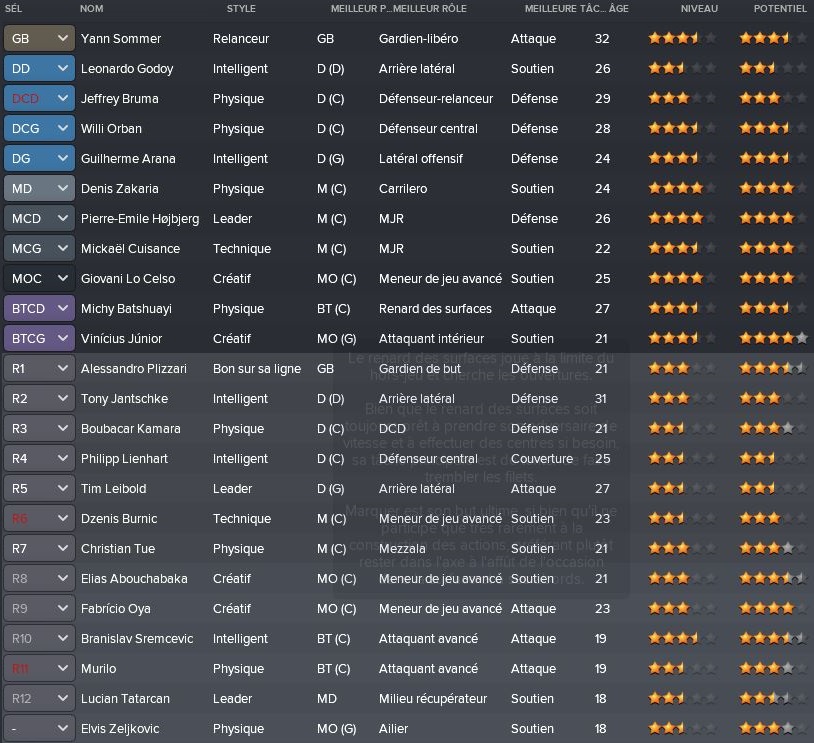
Task: Click Vinícius Júnior's Potentiel star rating
Action: (x=773, y=339)
